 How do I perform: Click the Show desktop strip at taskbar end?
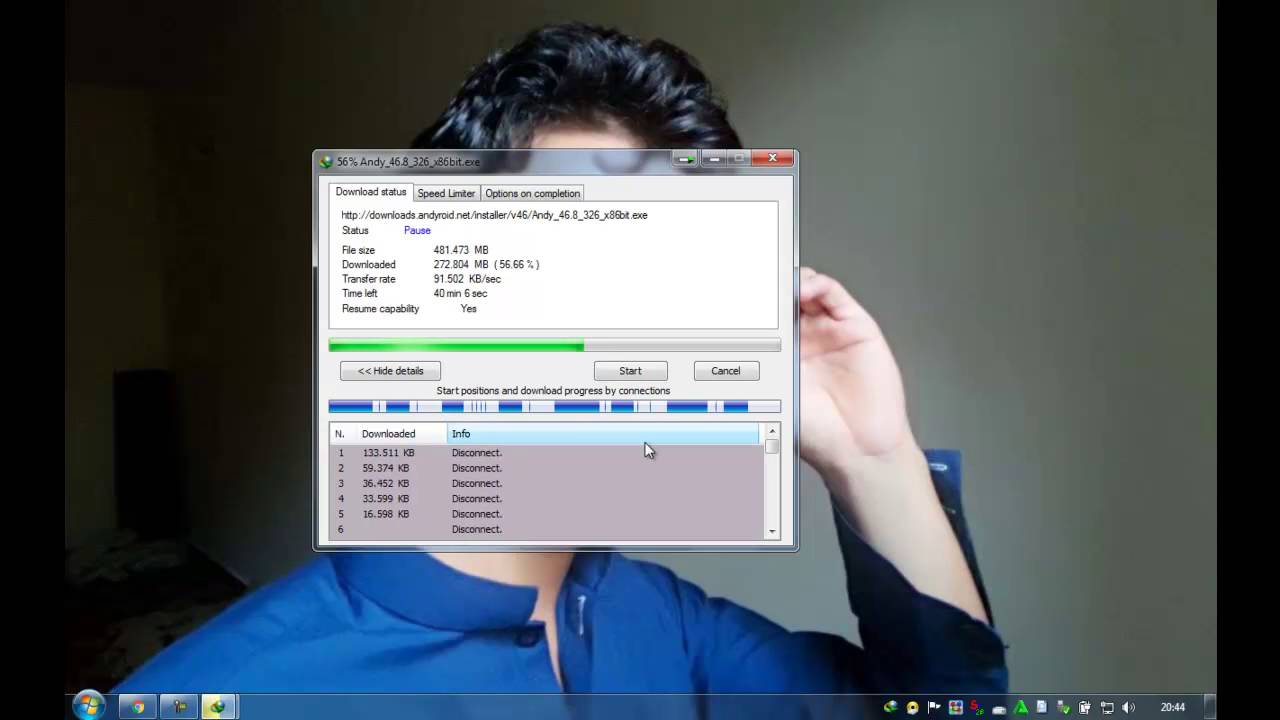[1209, 707]
